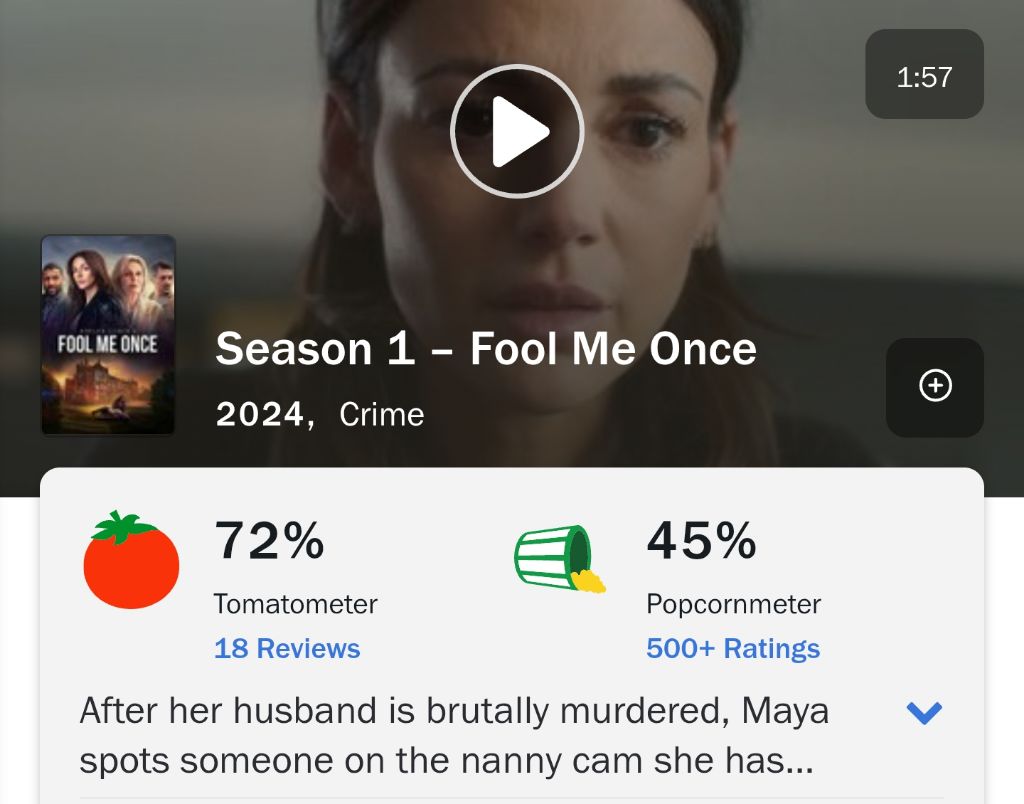The width and height of the screenshot is (1024, 804).
Task: Select the Tomatometer label
Action: tap(295, 604)
